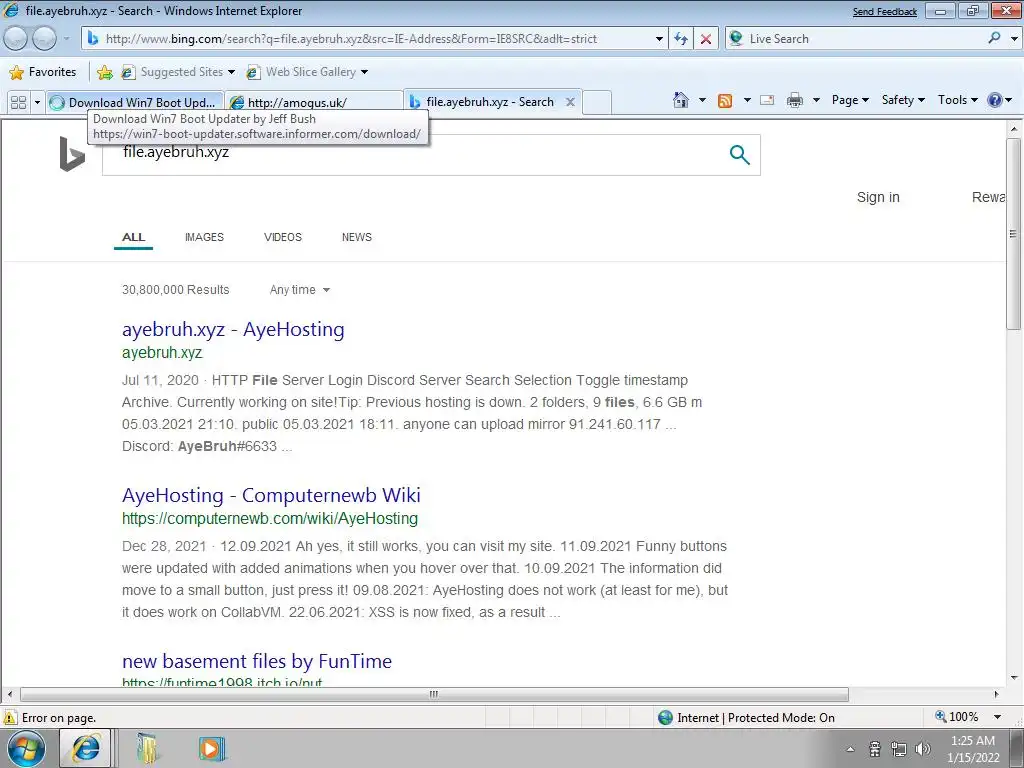1024x768 pixels.
Task: Click Sign in on Bing
Action: [x=878, y=197]
